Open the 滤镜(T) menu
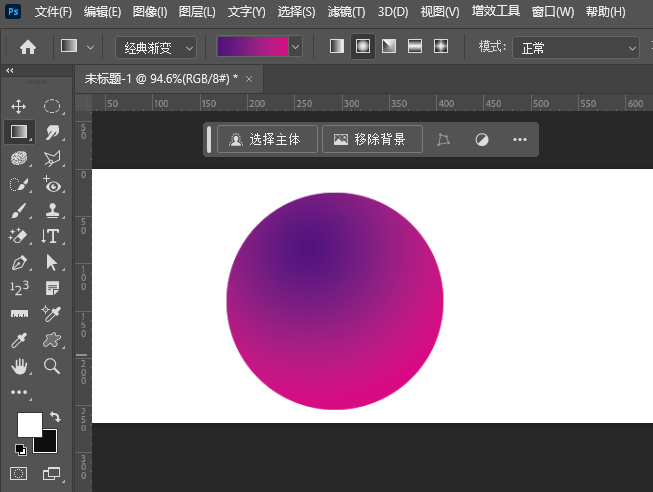This screenshot has width=653, height=492. point(346,12)
